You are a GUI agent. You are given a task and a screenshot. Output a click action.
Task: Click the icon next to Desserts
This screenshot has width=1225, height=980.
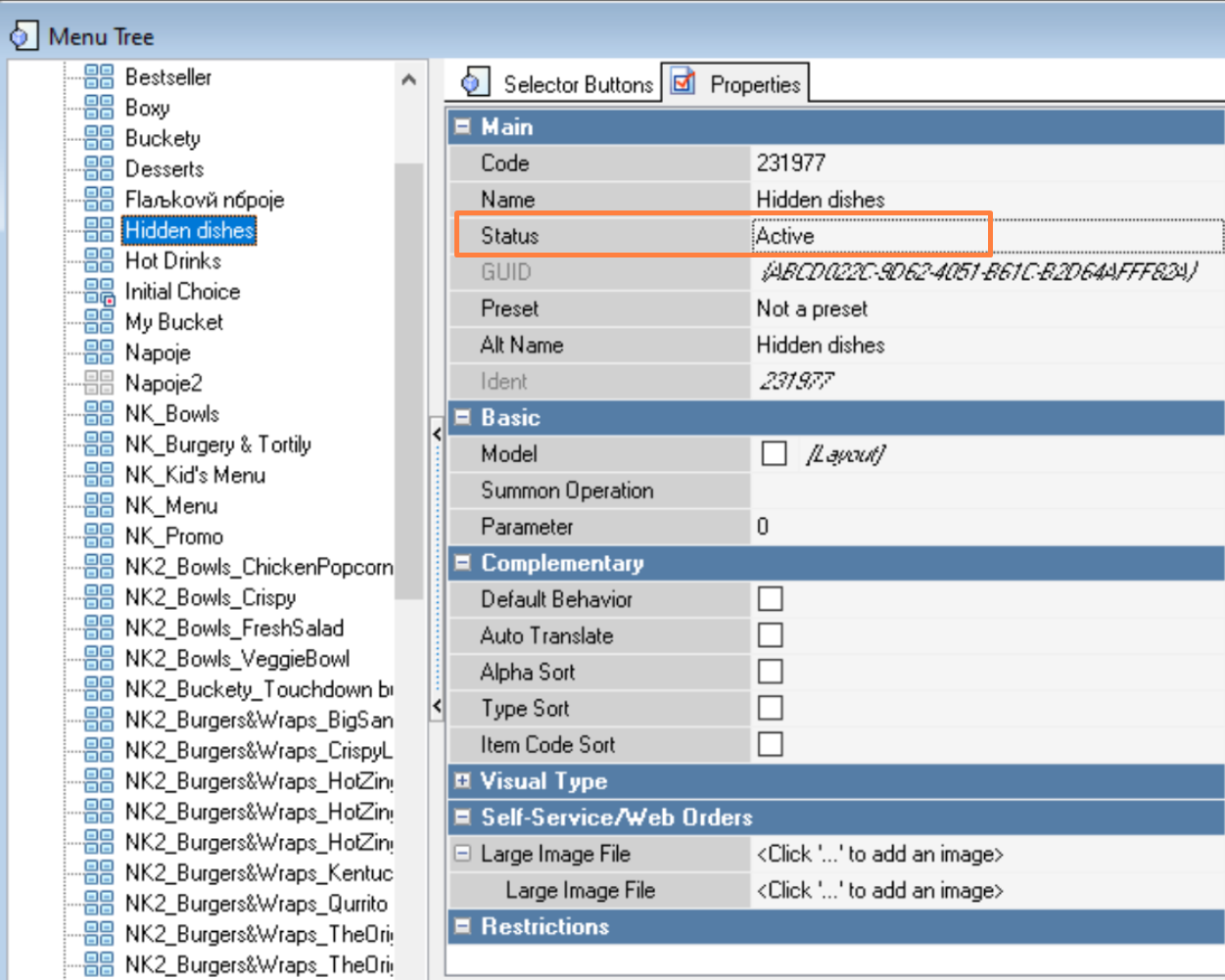coord(99,168)
